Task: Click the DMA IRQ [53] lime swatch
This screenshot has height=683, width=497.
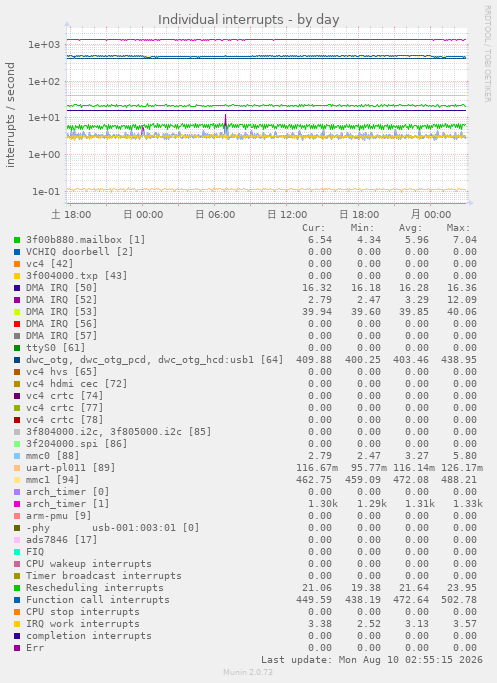Action: [x=17, y=312]
